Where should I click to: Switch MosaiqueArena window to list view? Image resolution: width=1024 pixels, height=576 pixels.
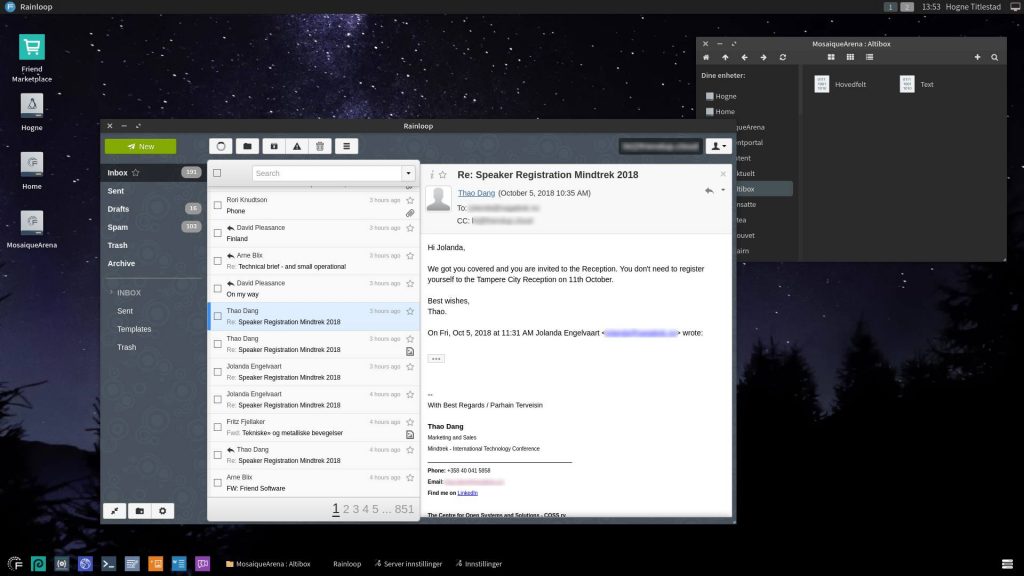pos(869,57)
